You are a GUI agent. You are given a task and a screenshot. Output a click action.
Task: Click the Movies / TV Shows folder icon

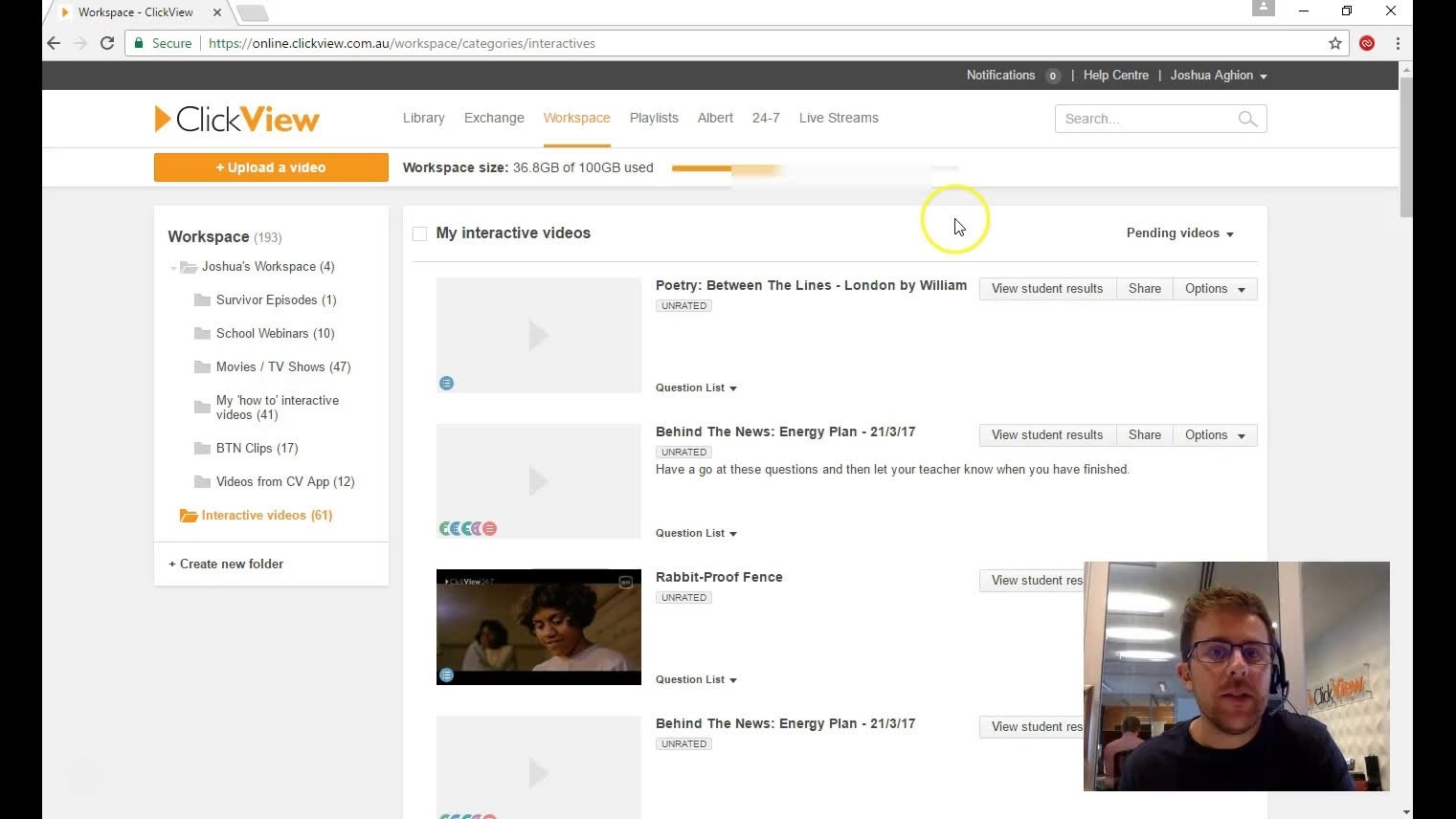pyautogui.click(x=202, y=366)
